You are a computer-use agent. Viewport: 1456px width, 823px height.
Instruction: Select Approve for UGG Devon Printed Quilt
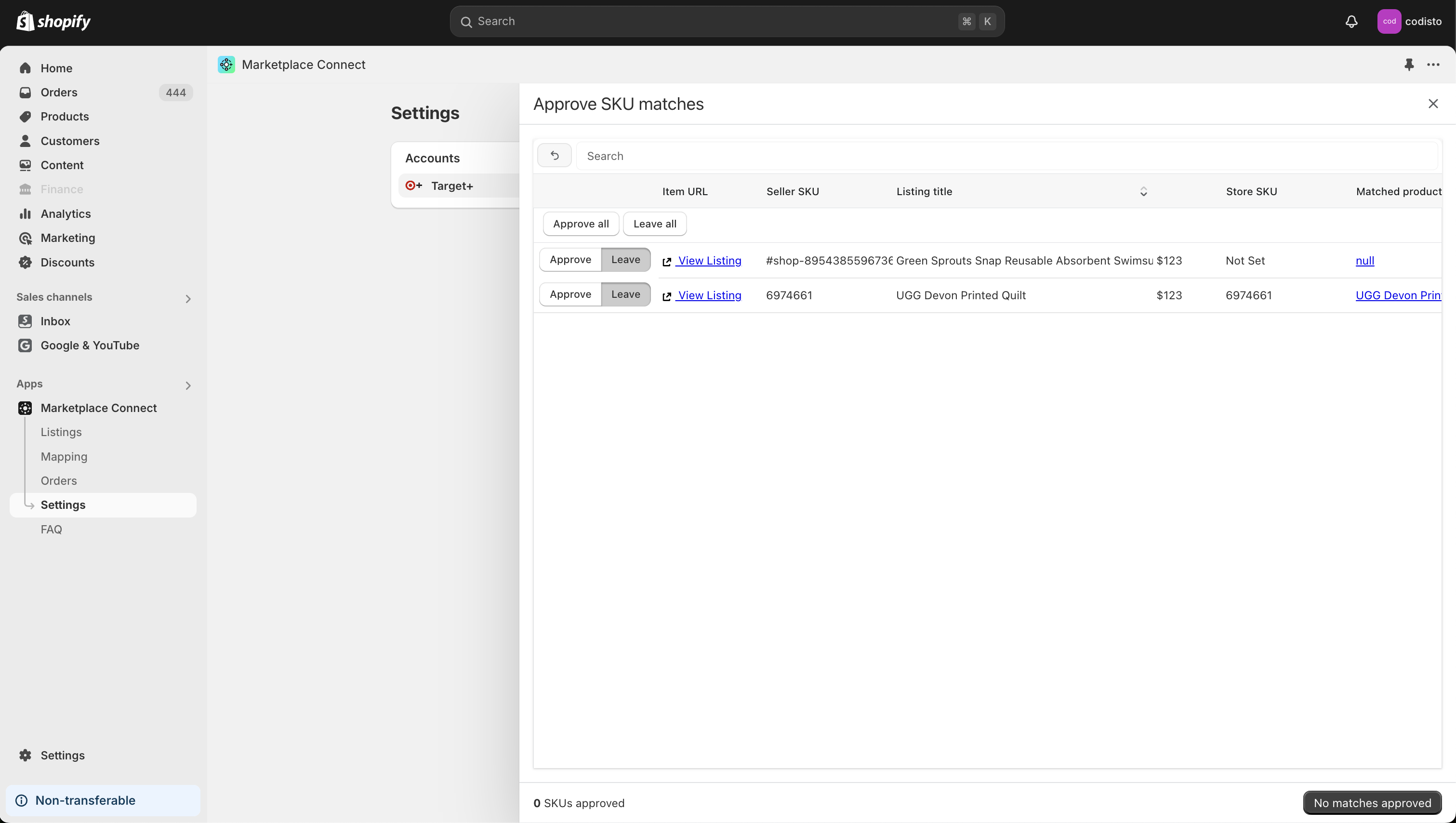570,294
